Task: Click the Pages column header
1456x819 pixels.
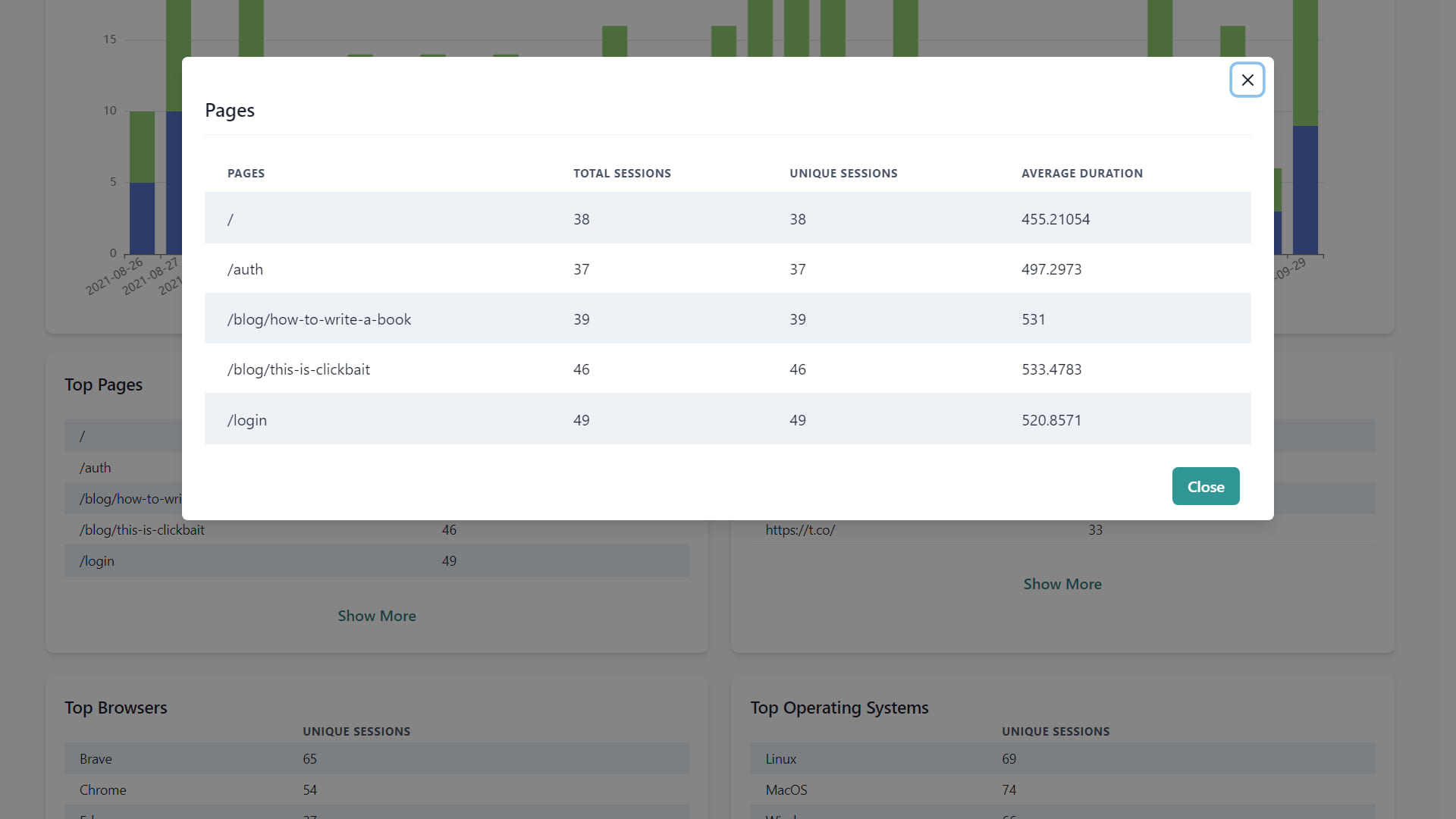Action: coord(246,173)
